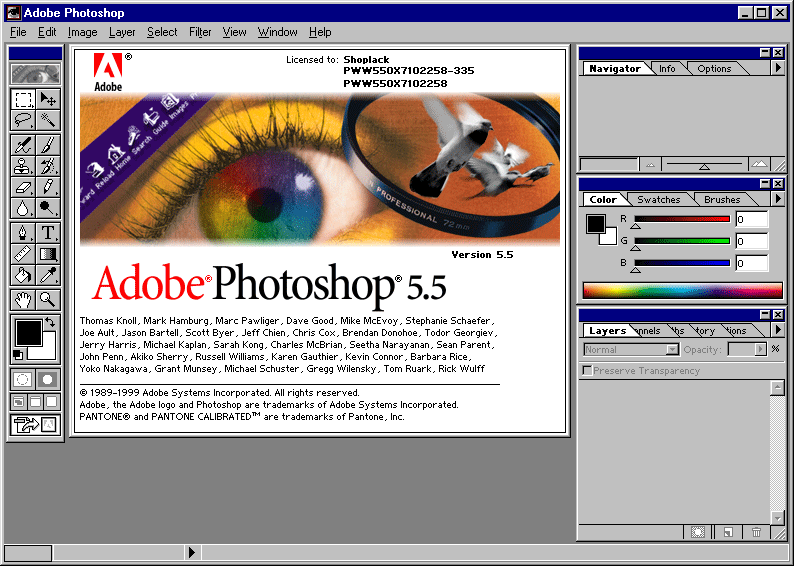794x566 pixels.
Task: Select the Paintbrush tool
Action: point(48,145)
